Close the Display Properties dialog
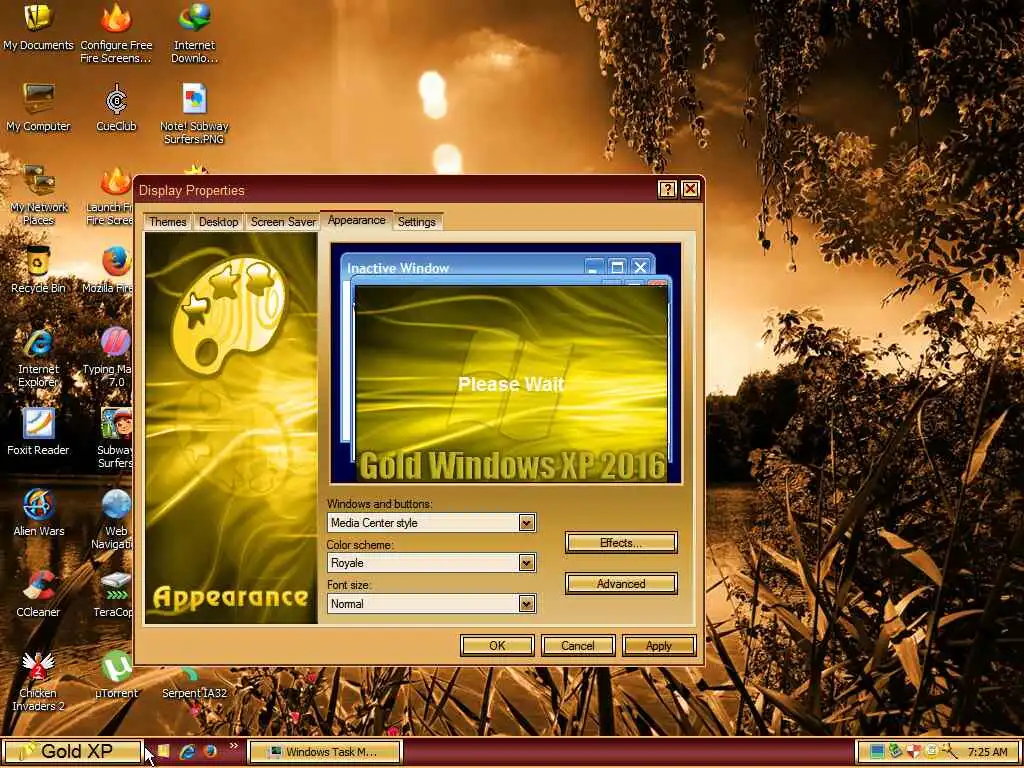This screenshot has height=768, width=1024. [690, 189]
